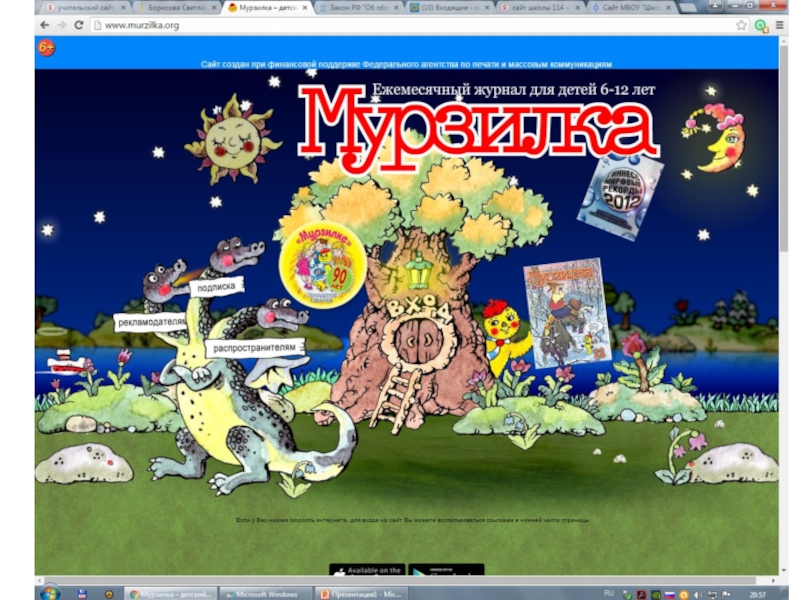Click the sleeping sun picture
This screenshot has height=600, width=800.
click(x=233, y=140)
